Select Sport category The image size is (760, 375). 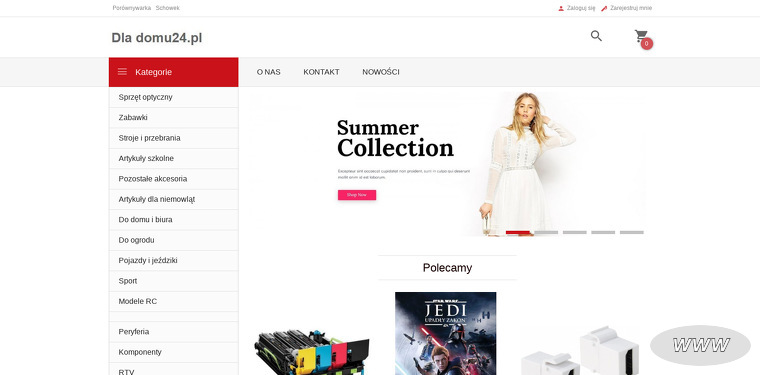pyautogui.click(x=174, y=281)
